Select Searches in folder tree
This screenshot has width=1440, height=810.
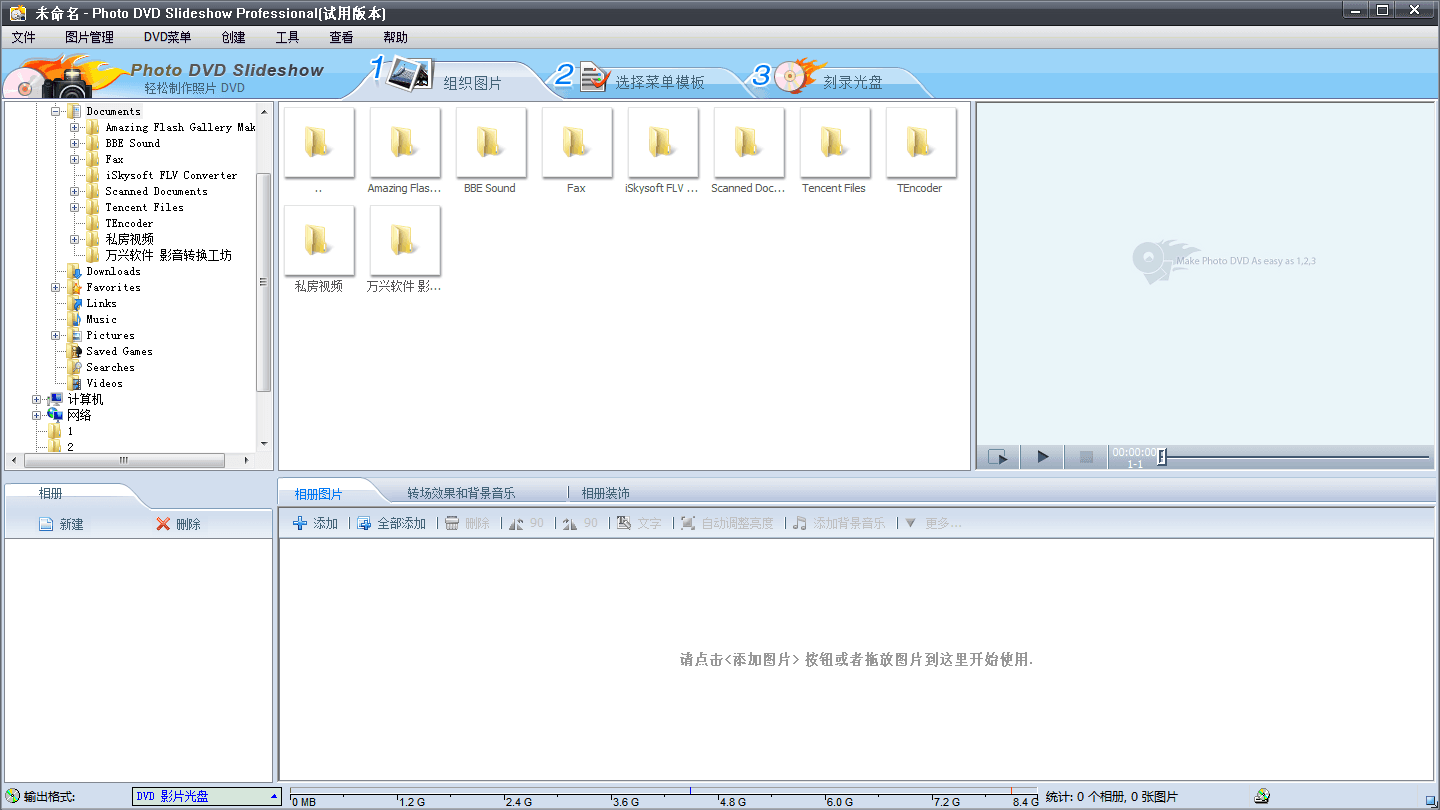point(110,367)
